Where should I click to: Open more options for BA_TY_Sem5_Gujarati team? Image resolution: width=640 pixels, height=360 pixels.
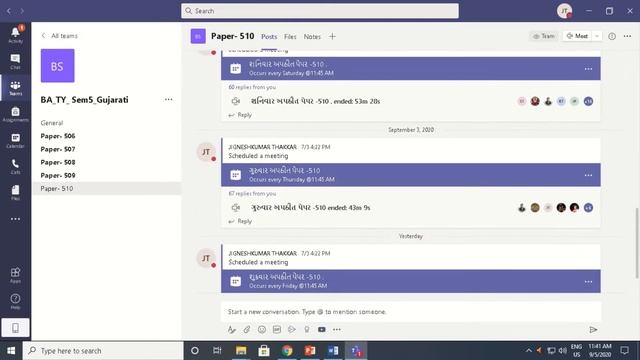168,100
